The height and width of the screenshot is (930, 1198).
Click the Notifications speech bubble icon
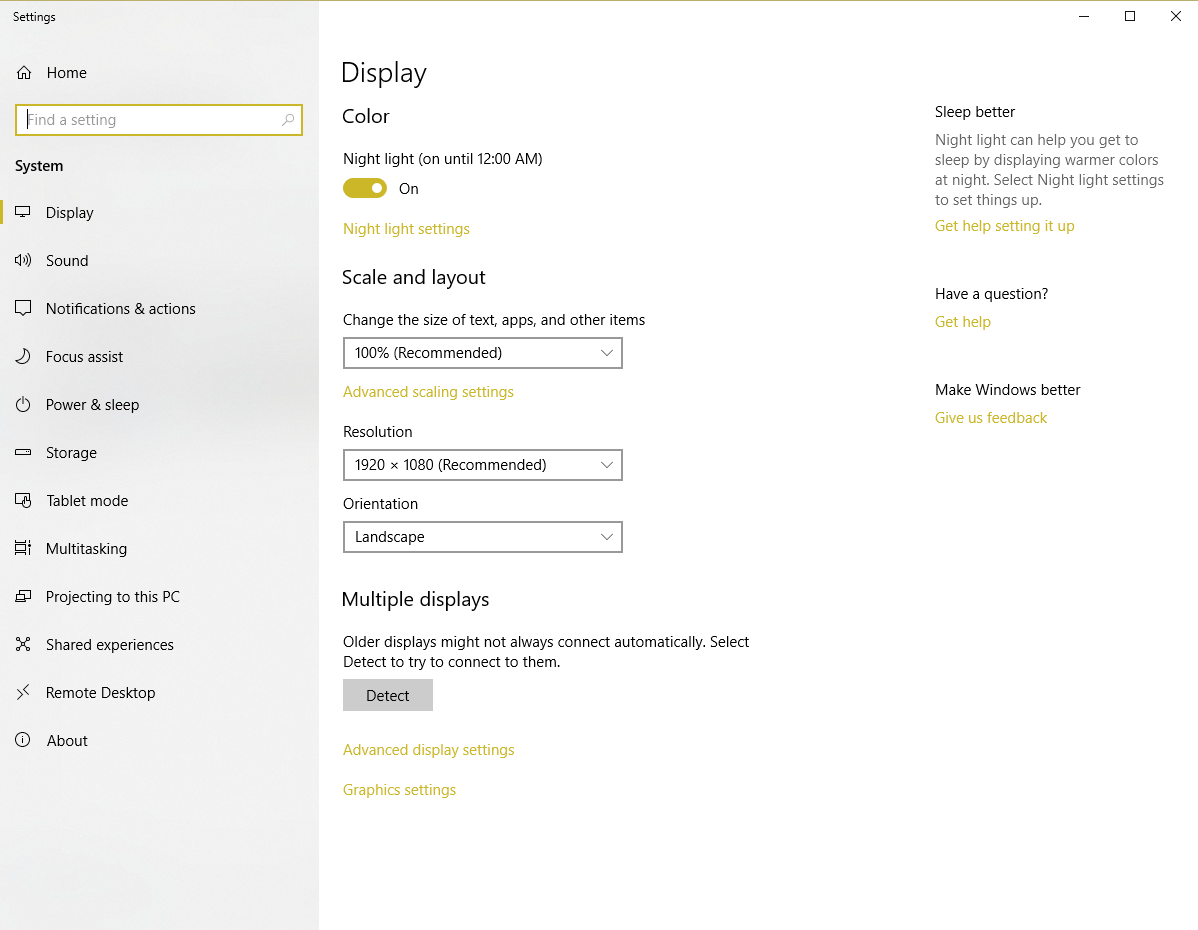(x=23, y=309)
